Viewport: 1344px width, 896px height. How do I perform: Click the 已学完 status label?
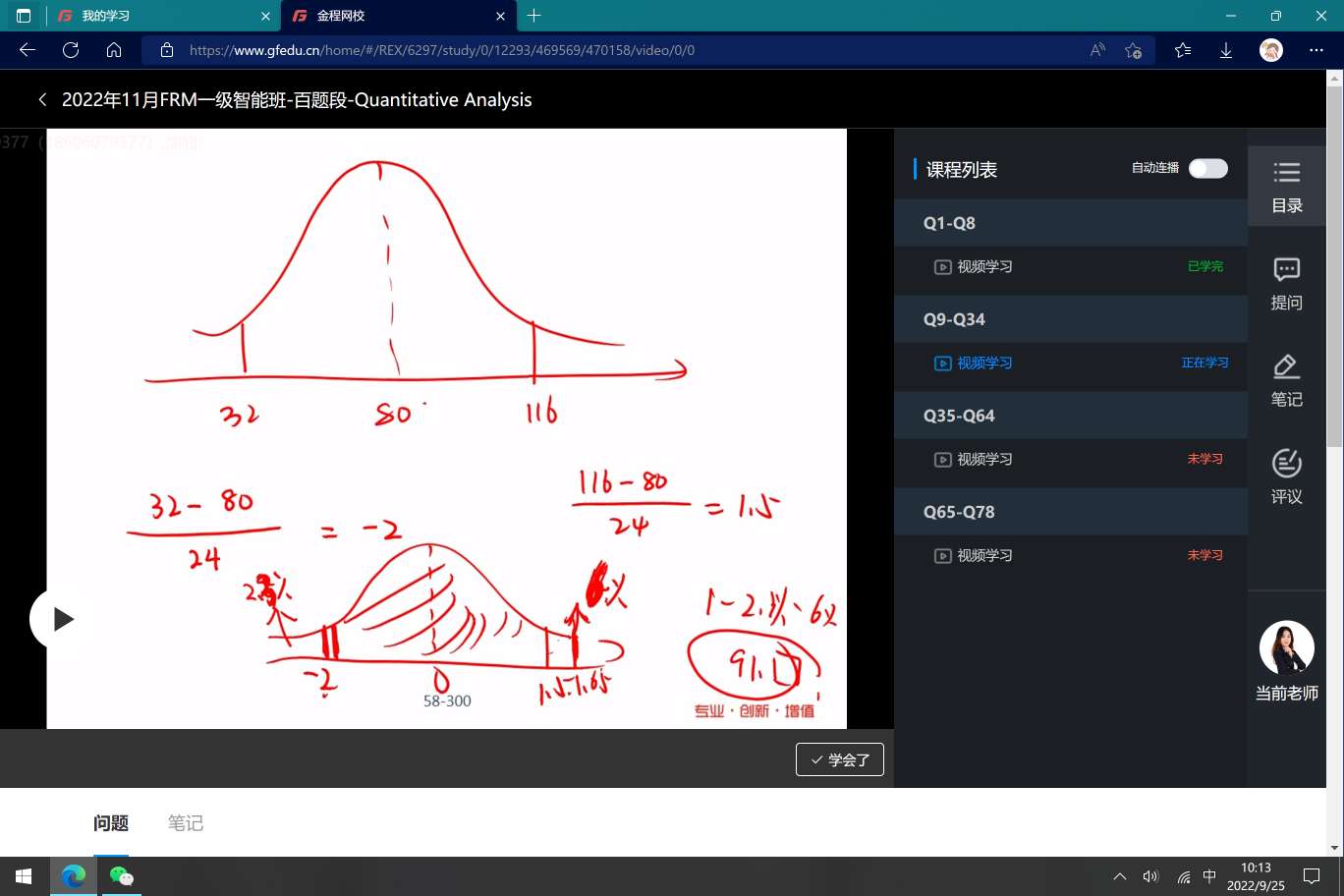[1205, 266]
